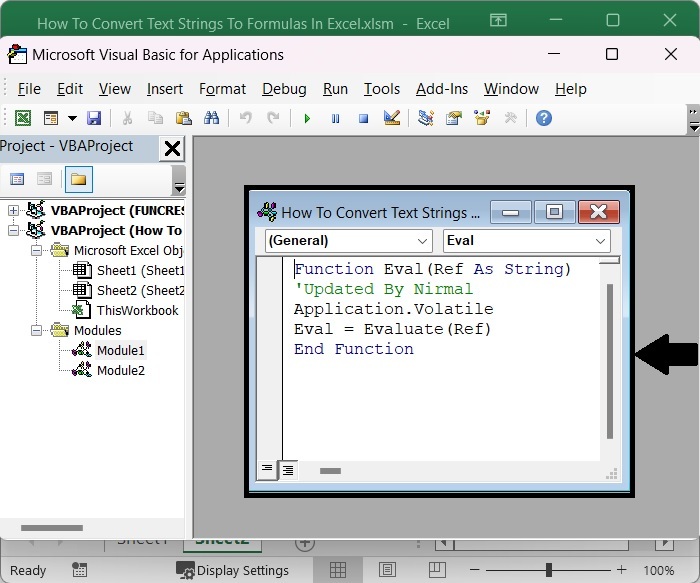Click the Cut scissors icon
Image resolution: width=700 pixels, height=583 pixels.
(x=127, y=118)
